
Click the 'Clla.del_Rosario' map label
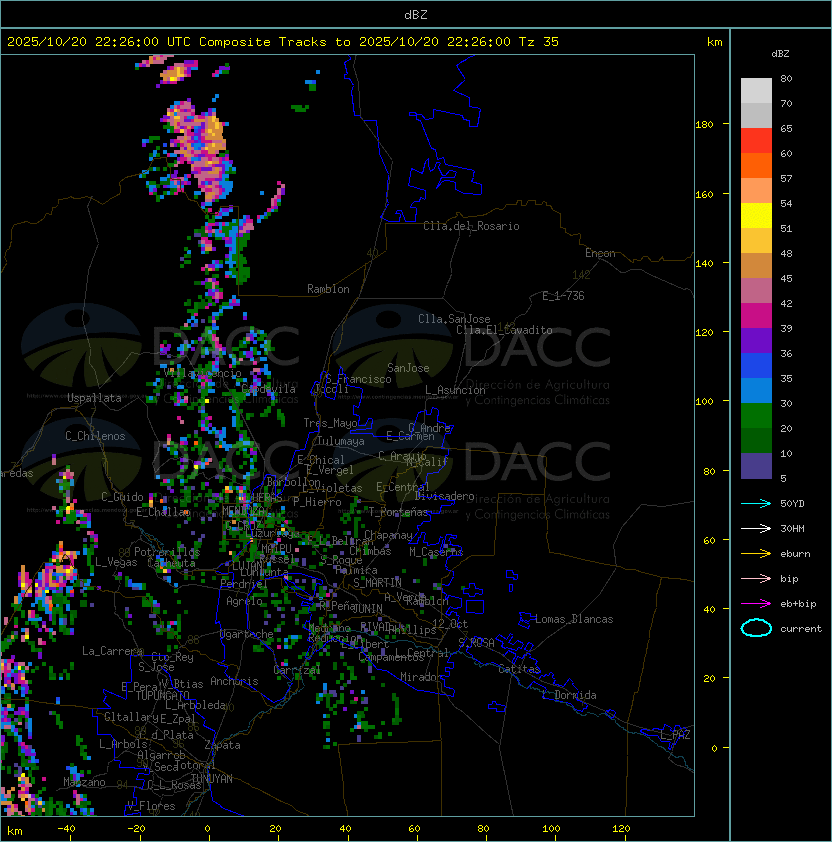(471, 226)
